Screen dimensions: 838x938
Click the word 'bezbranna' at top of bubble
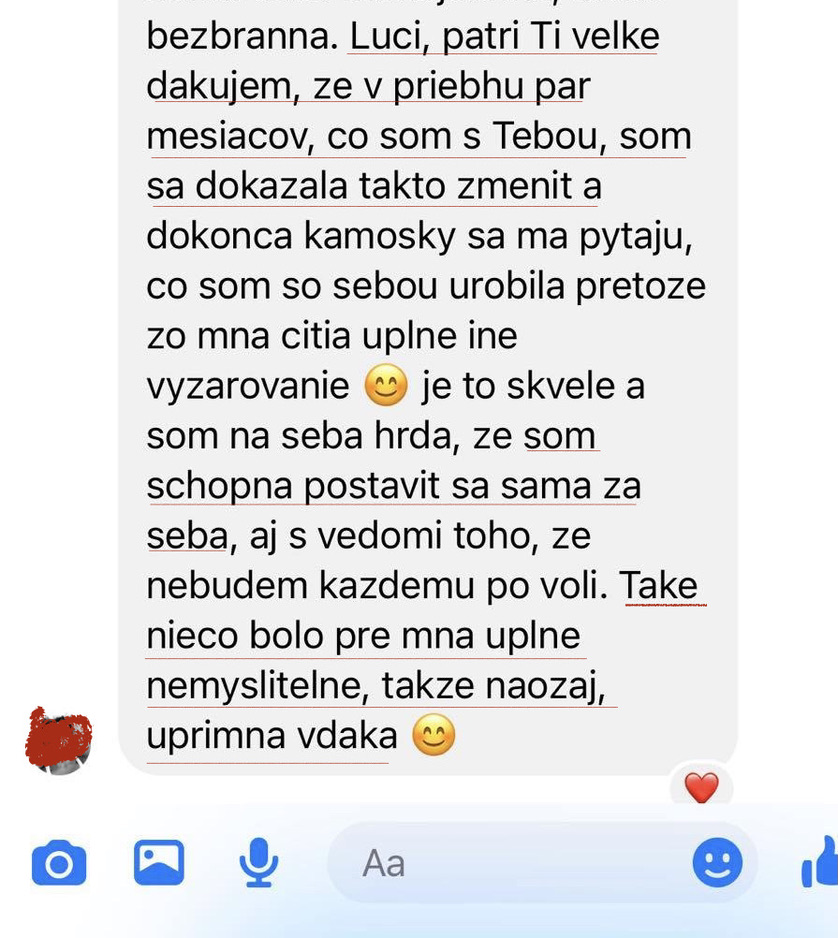[x=238, y=36]
